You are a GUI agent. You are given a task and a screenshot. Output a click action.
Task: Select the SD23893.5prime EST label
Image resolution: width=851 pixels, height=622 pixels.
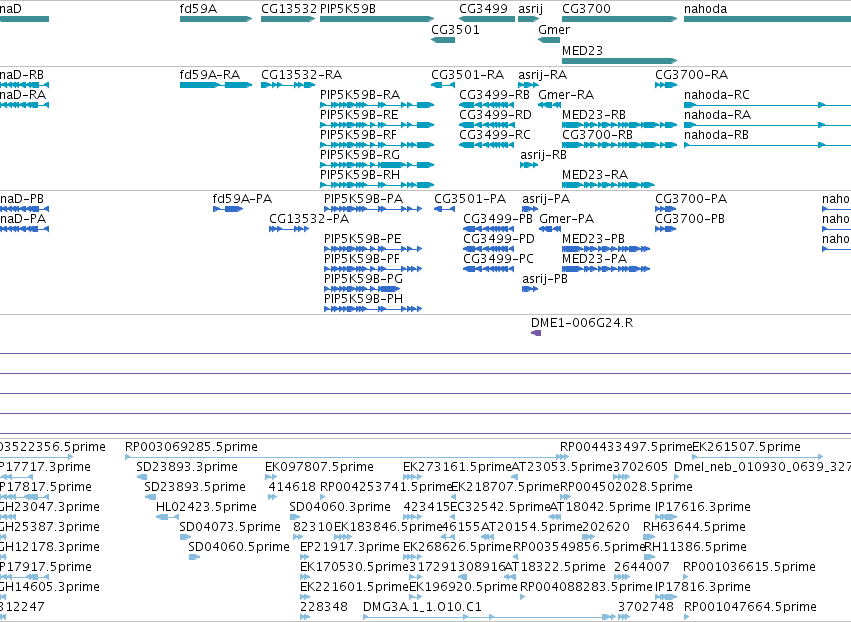pyautogui.click(x=195, y=487)
